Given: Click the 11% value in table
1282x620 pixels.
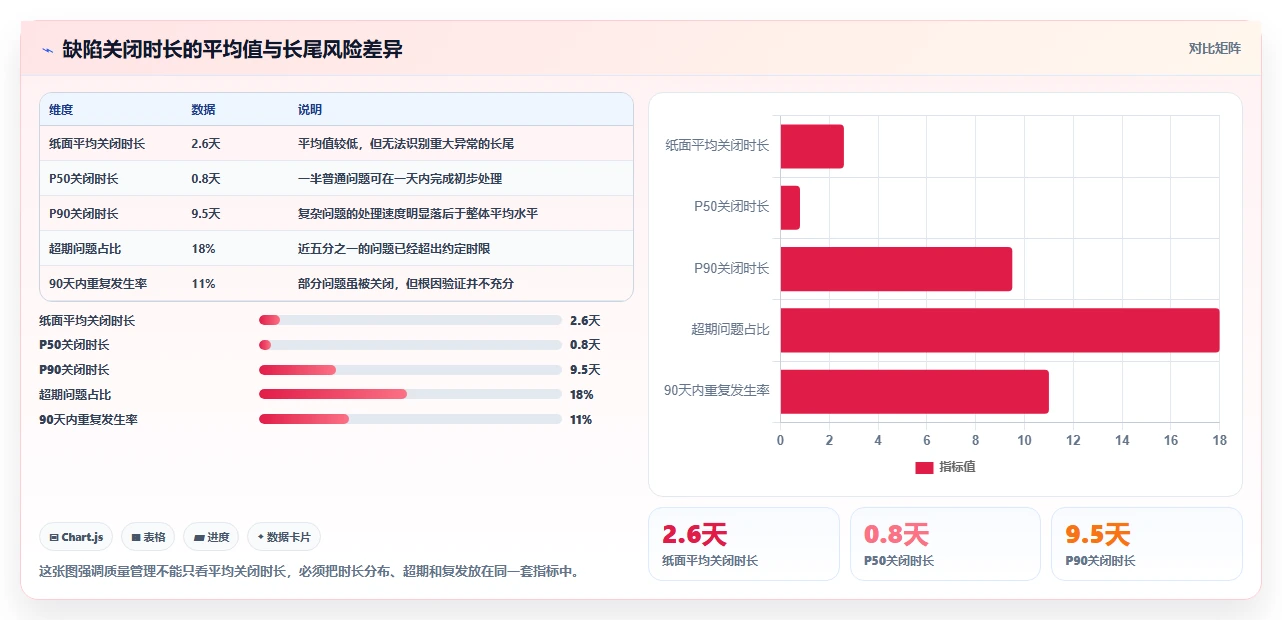Looking at the screenshot, I should 203,284.
